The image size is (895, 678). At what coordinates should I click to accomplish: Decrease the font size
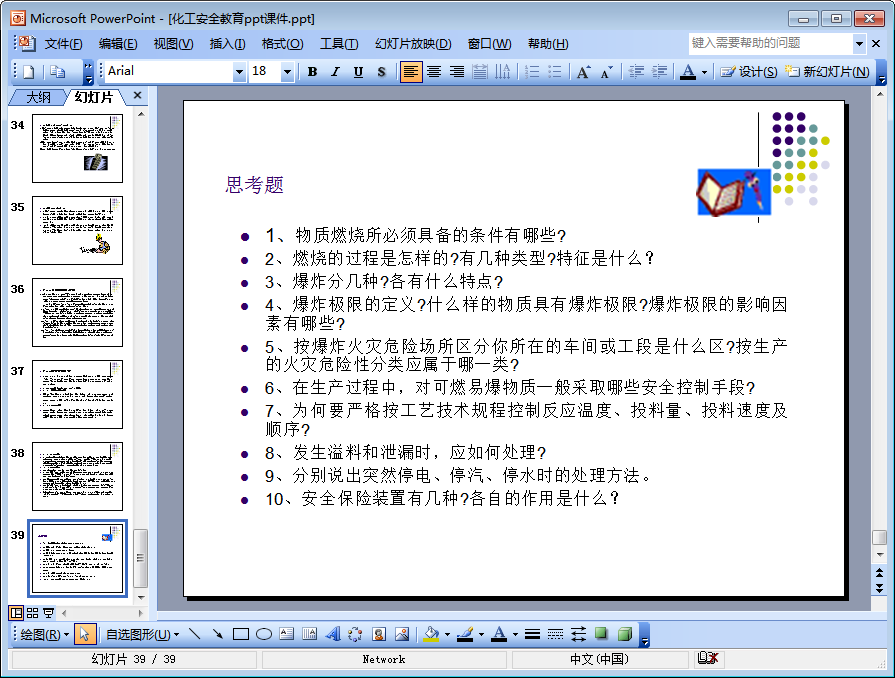point(606,71)
